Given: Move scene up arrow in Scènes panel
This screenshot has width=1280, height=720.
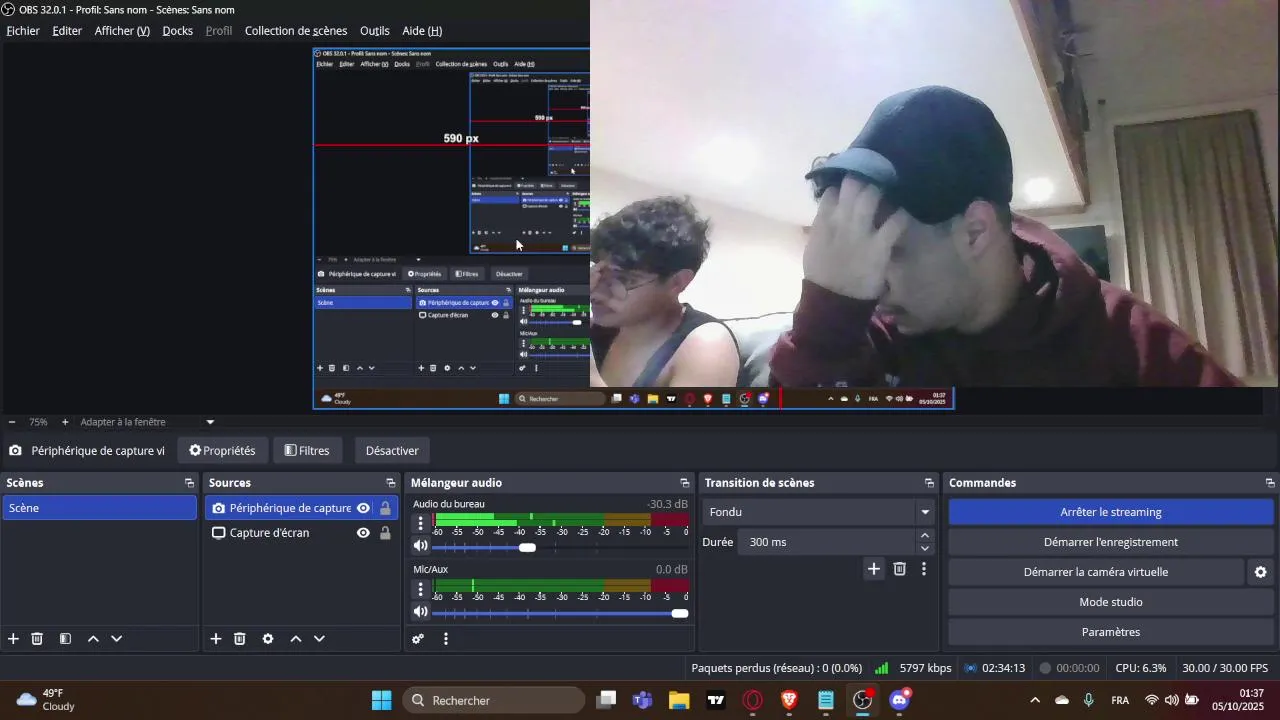Looking at the screenshot, I should [x=93, y=639].
